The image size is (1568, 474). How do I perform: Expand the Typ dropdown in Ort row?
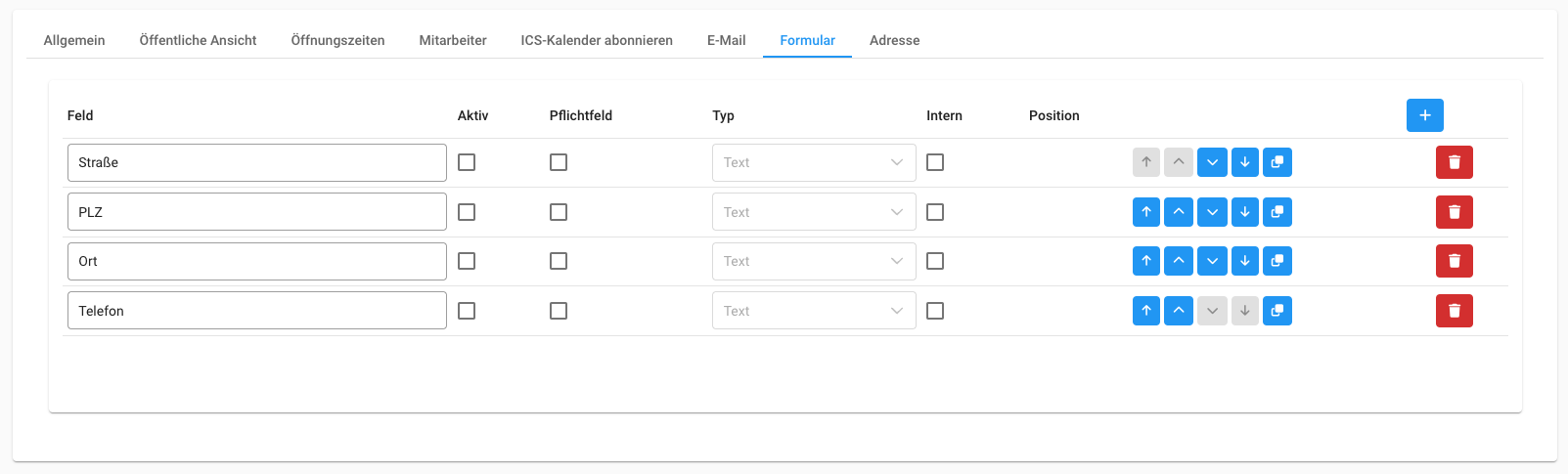[x=813, y=261]
